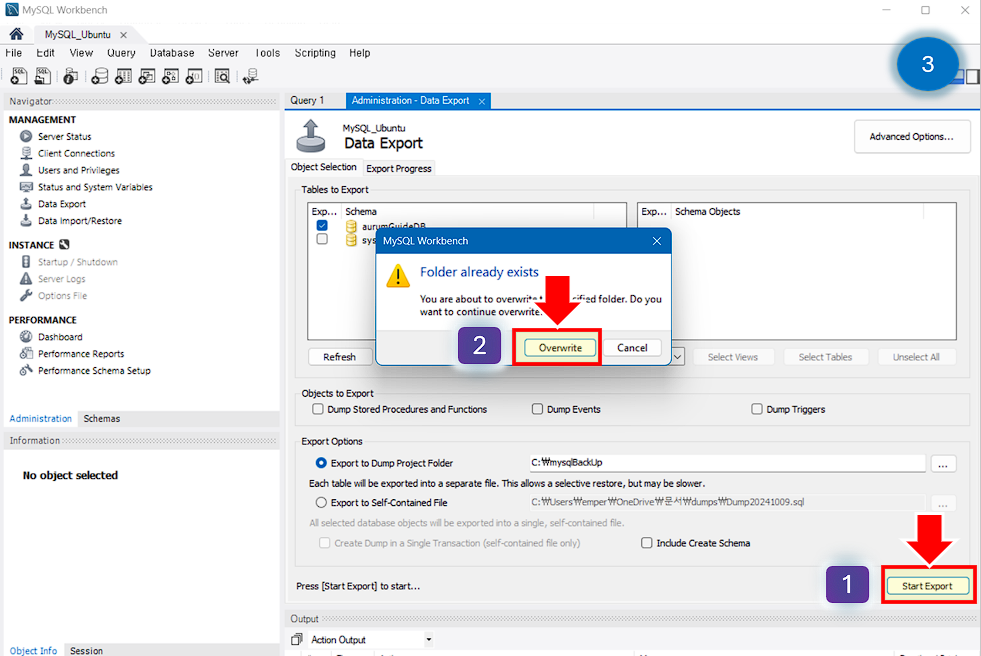Click the Unselect All button
The image size is (981, 656).
[x=916, y=357]
